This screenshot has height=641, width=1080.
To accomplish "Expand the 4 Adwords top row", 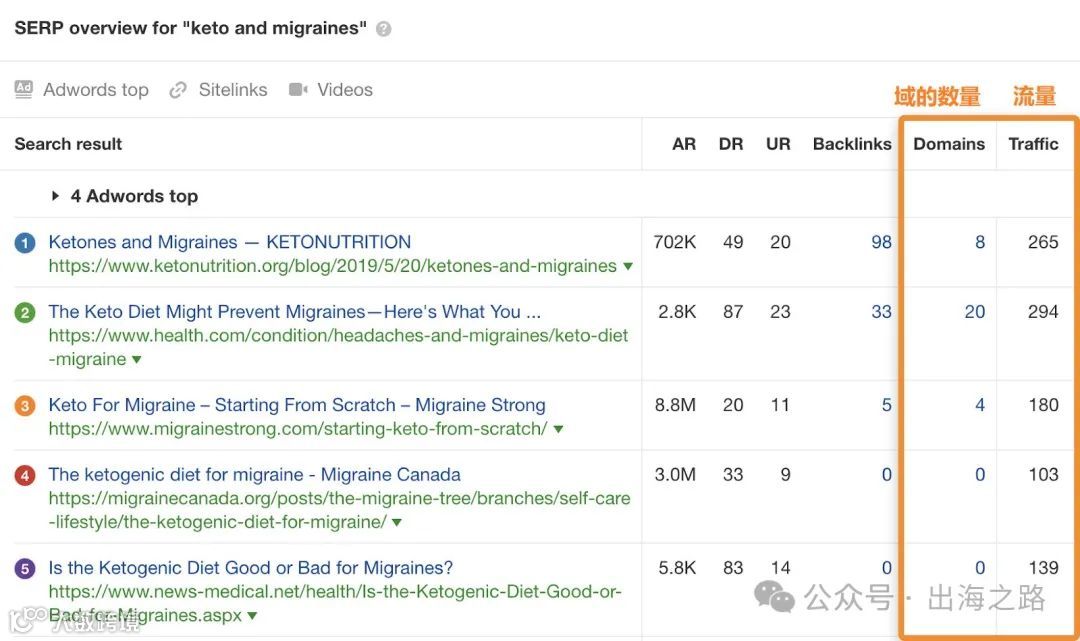I will tap(56, 196).
